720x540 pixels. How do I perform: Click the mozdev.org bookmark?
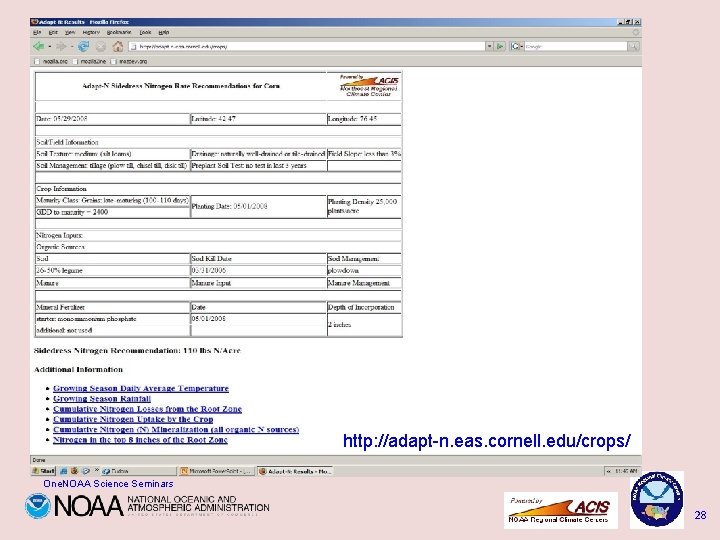(129, 61)
